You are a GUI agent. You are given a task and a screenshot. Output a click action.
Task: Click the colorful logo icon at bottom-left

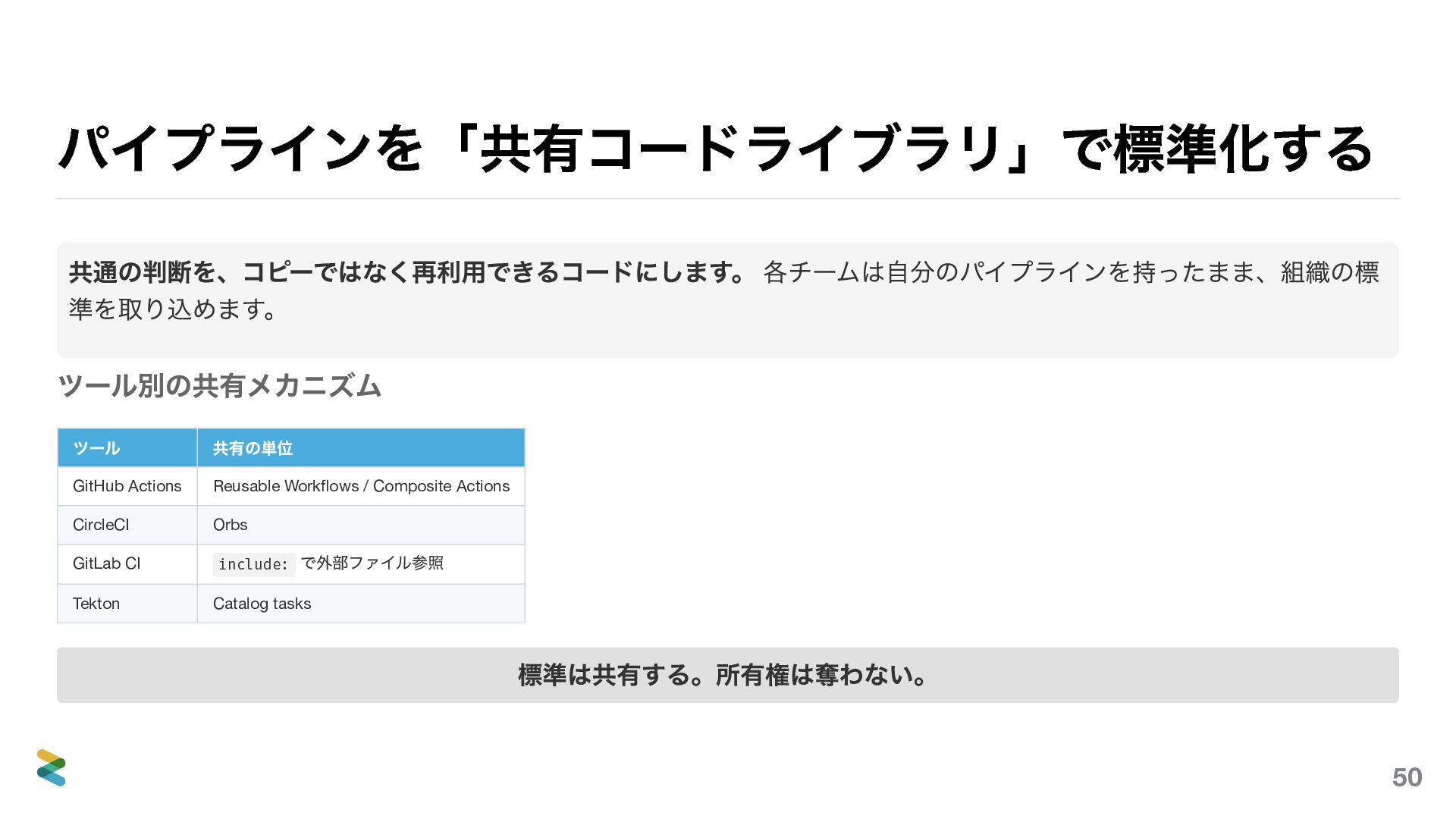pyautogui.click(x=52, y=767)
